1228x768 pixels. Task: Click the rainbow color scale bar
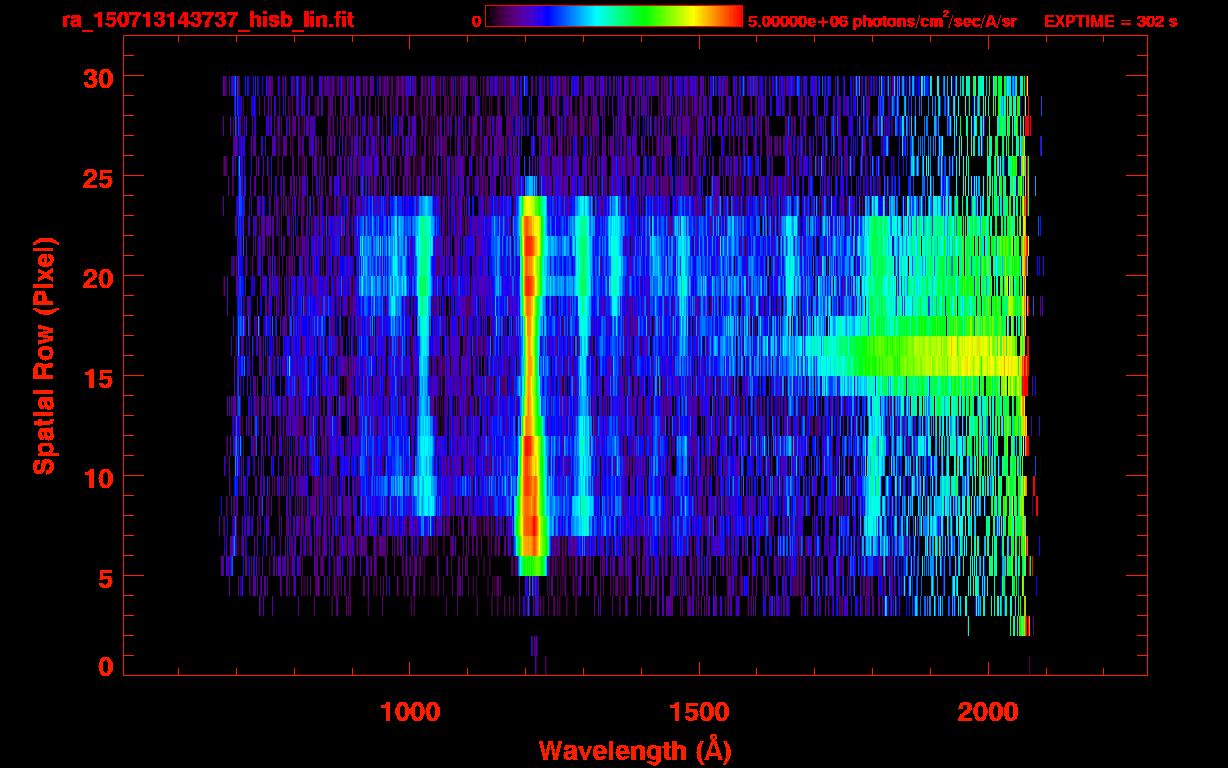tap(614, 16)
